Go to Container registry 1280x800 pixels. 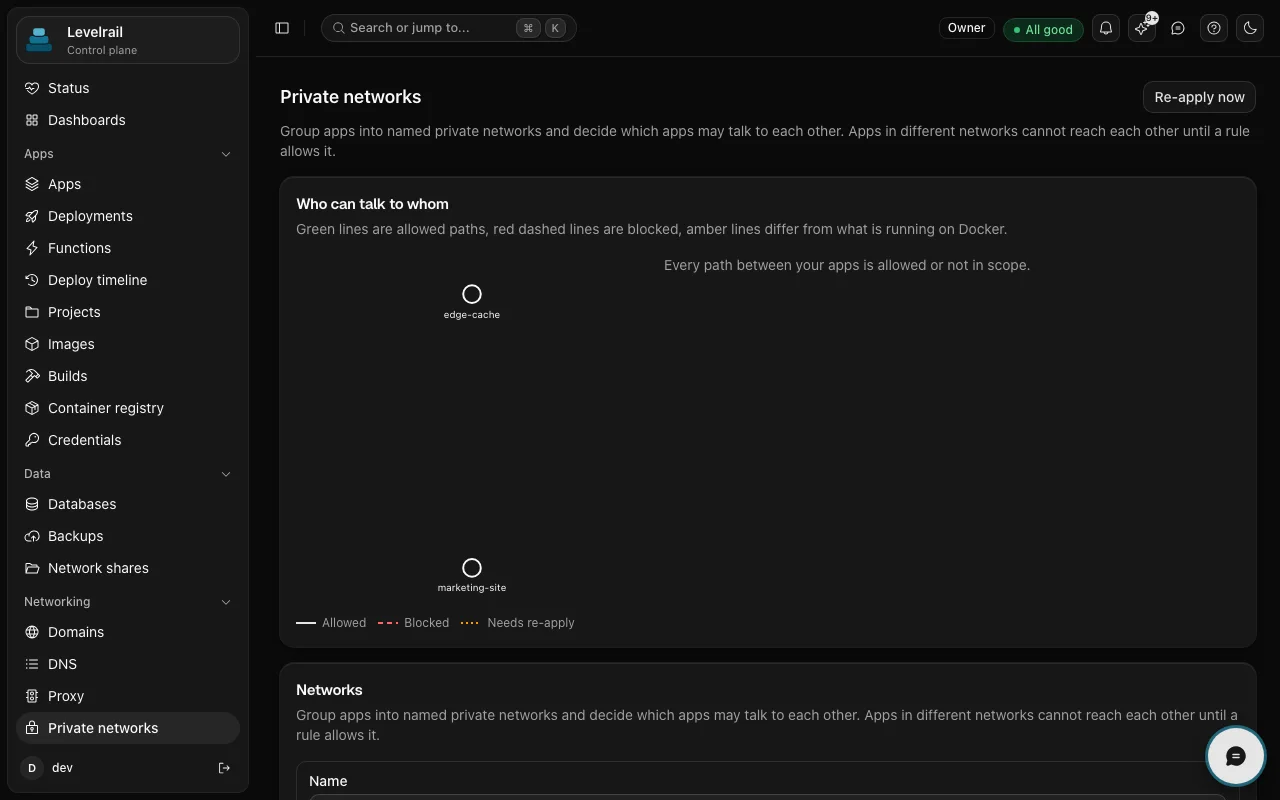128,408
